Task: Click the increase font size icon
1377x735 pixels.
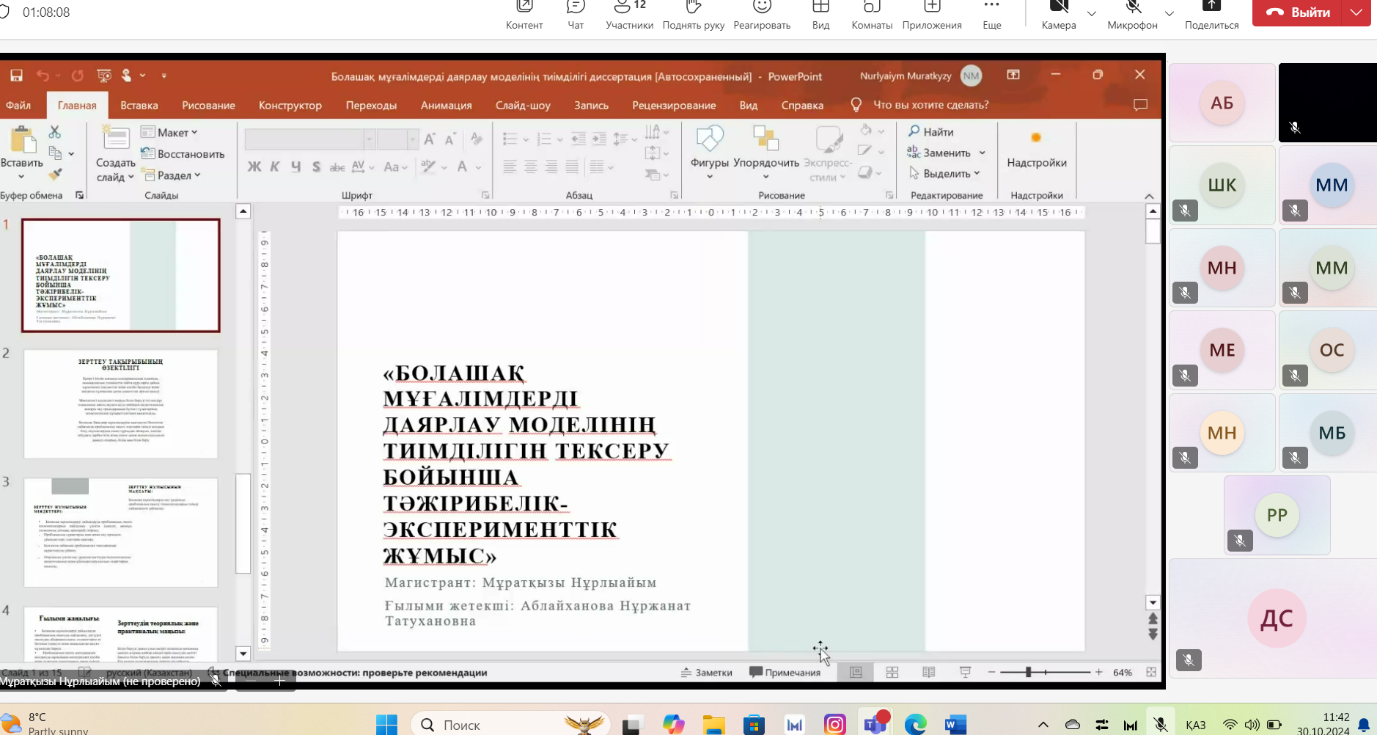Action: click(429, 139)
